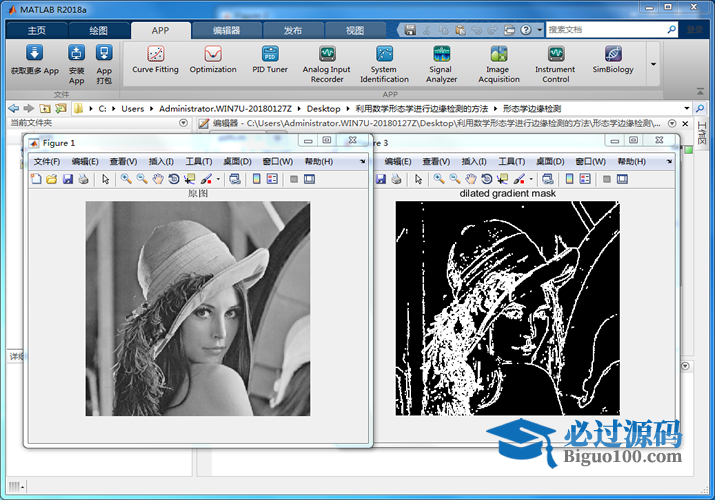This screenshot has height=500, width=715.
Task: Dock Figure 1 using the menu bar arrow
Action: click(x=363, y=161)
